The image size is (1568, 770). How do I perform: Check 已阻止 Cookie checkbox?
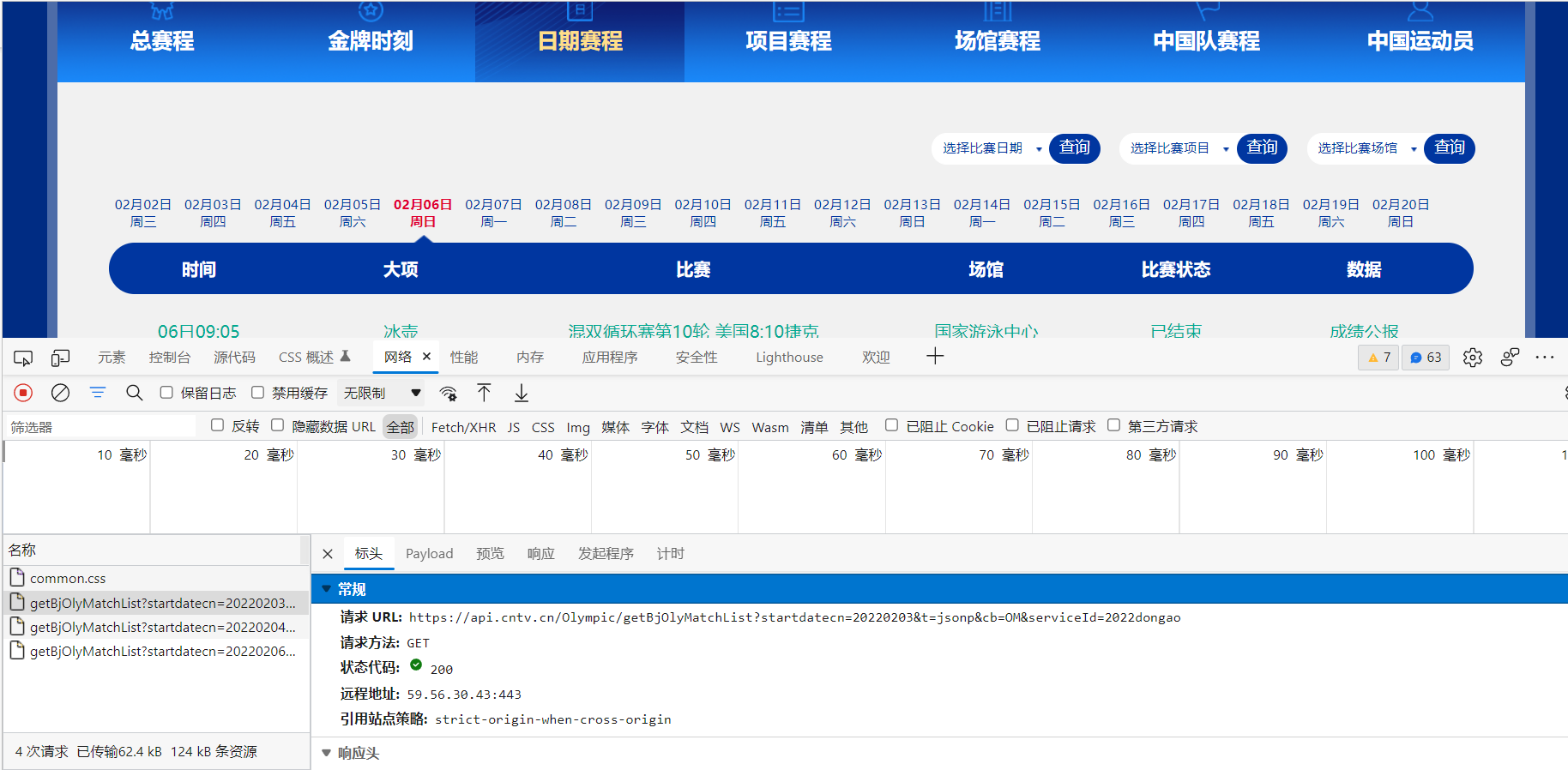pos(891,425)
